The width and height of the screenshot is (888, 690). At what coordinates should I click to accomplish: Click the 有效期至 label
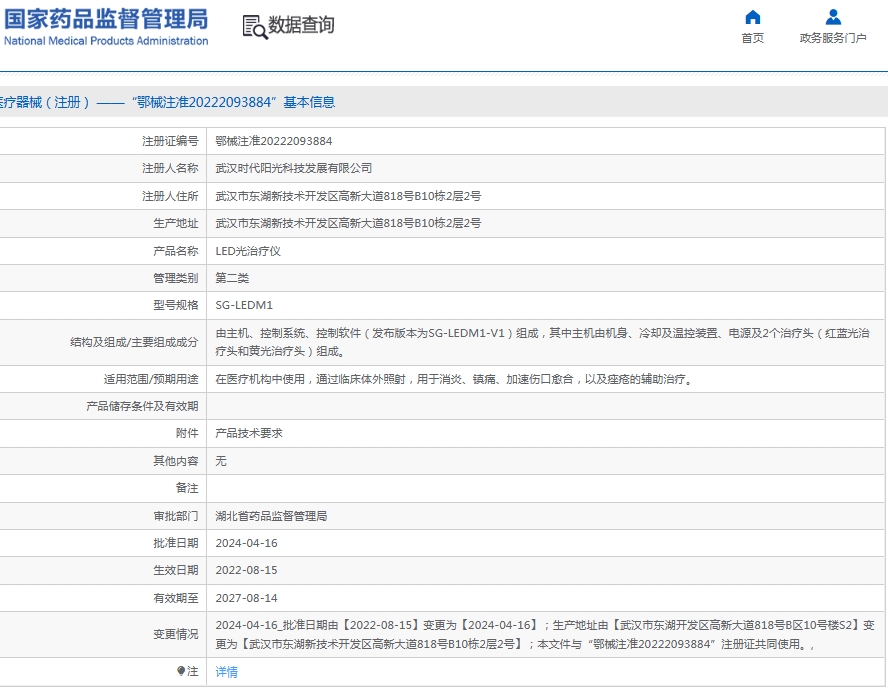click(x=176, y=598)
